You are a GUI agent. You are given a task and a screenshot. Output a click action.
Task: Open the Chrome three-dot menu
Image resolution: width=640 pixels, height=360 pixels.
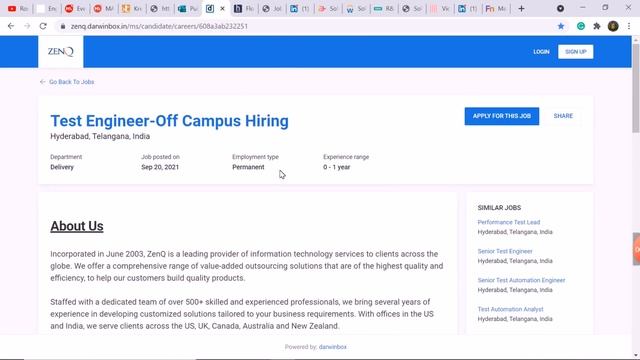(x=629, y=26)
